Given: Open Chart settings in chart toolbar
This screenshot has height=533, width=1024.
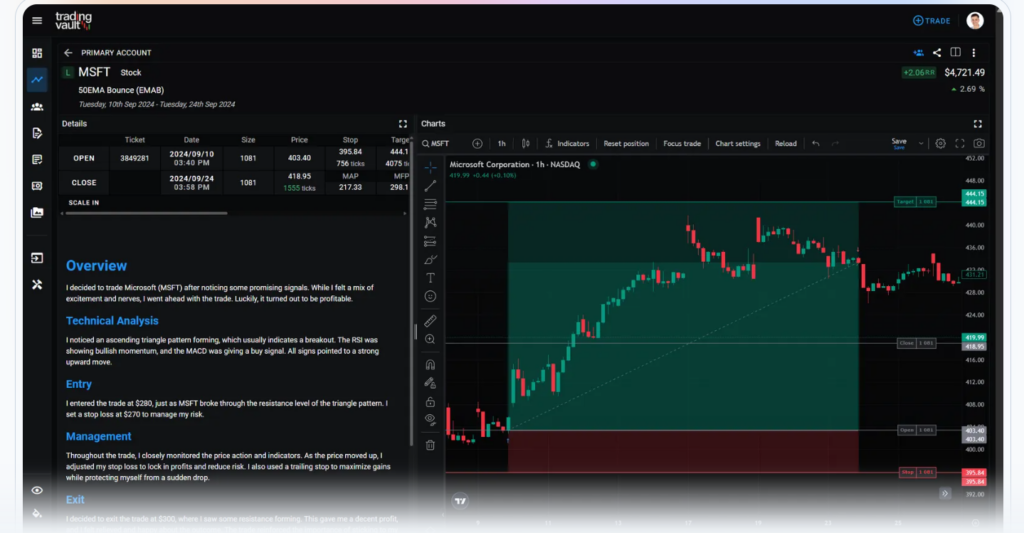Looking at the screenshot, I should [x=737, y=143].
